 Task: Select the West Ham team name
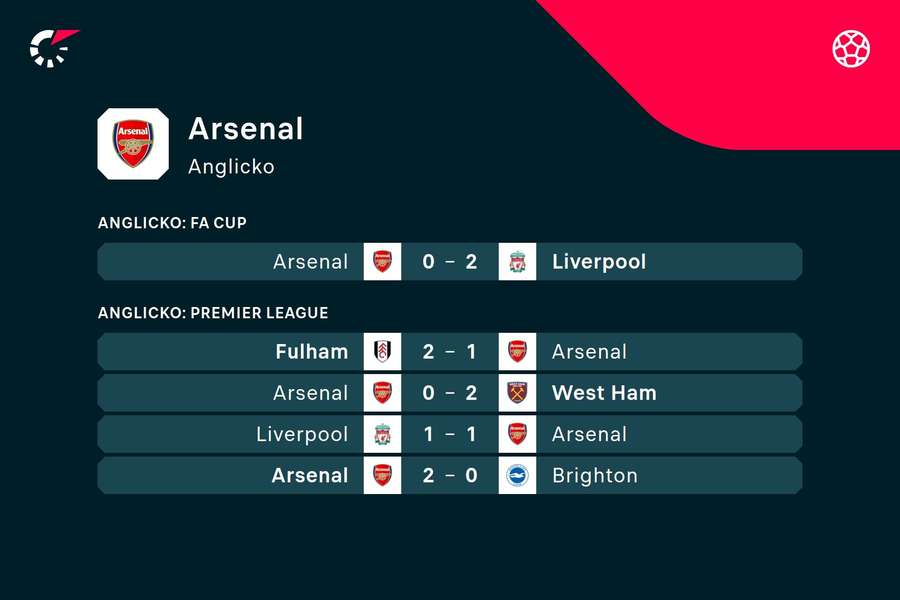[x=604, y=393]
